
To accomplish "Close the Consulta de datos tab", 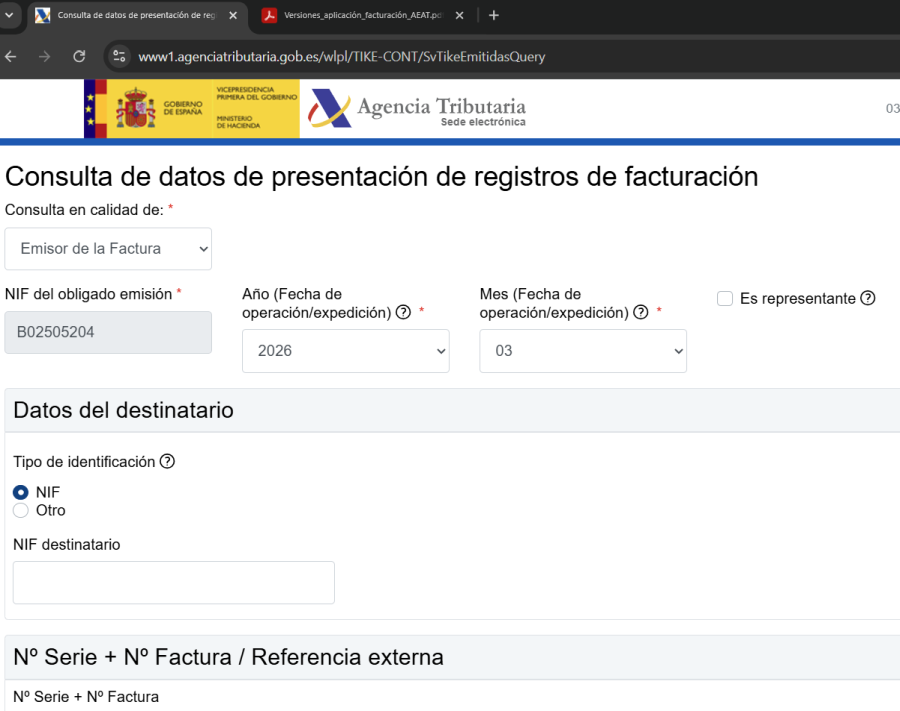I will pyautogui.click(x=233, y=15).
